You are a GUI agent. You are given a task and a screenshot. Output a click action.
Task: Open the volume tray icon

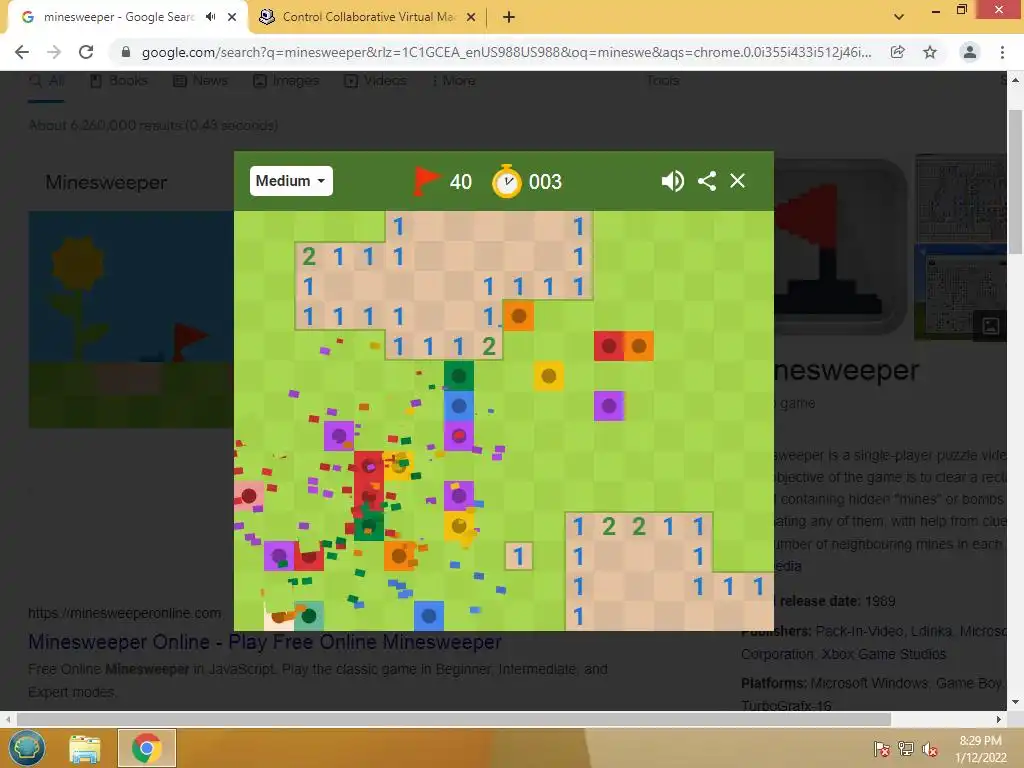tap(930, 749)
